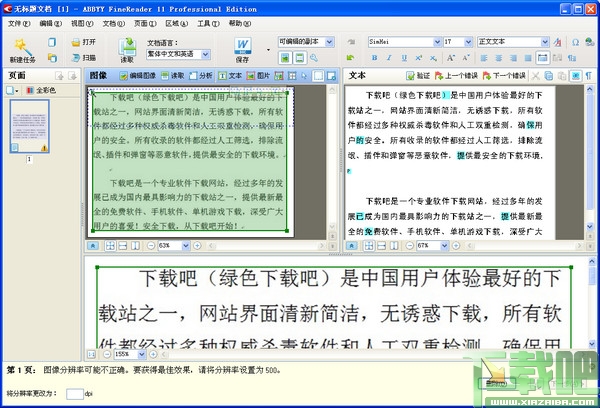Click the subscript icon

coord(433,58)
